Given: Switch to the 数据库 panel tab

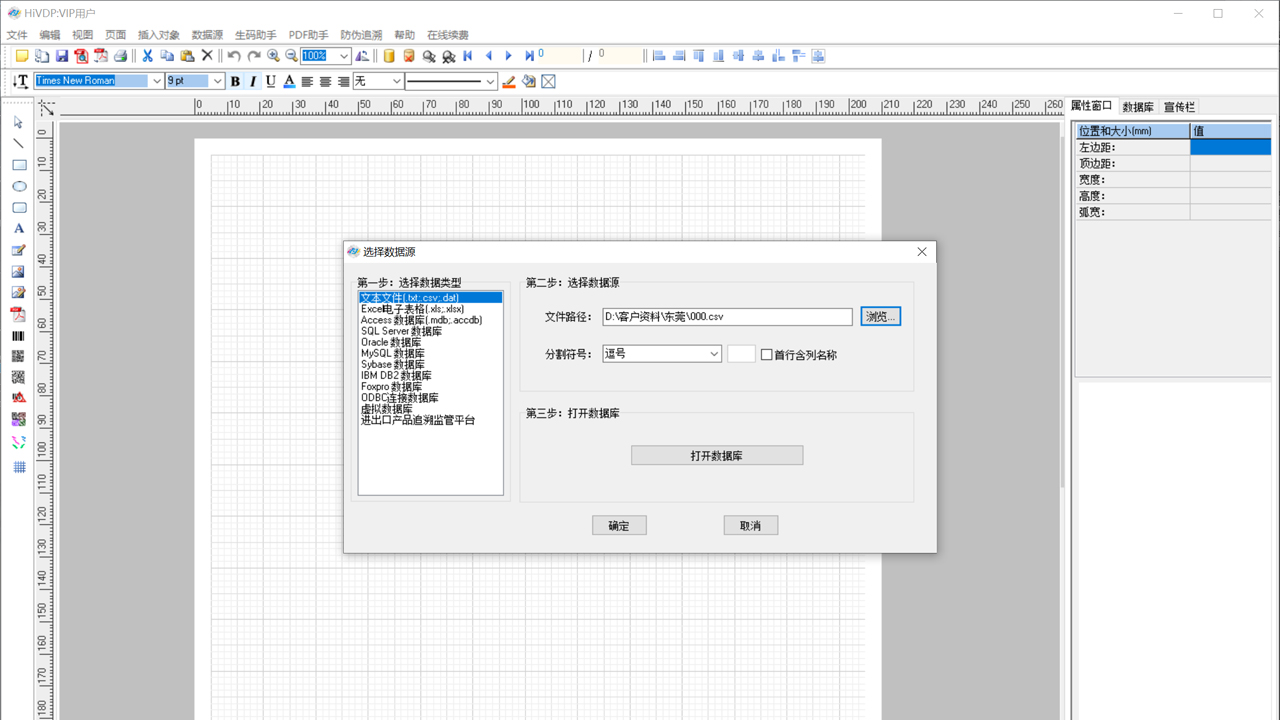Looking at the screenshot, I should [1138, 107].
